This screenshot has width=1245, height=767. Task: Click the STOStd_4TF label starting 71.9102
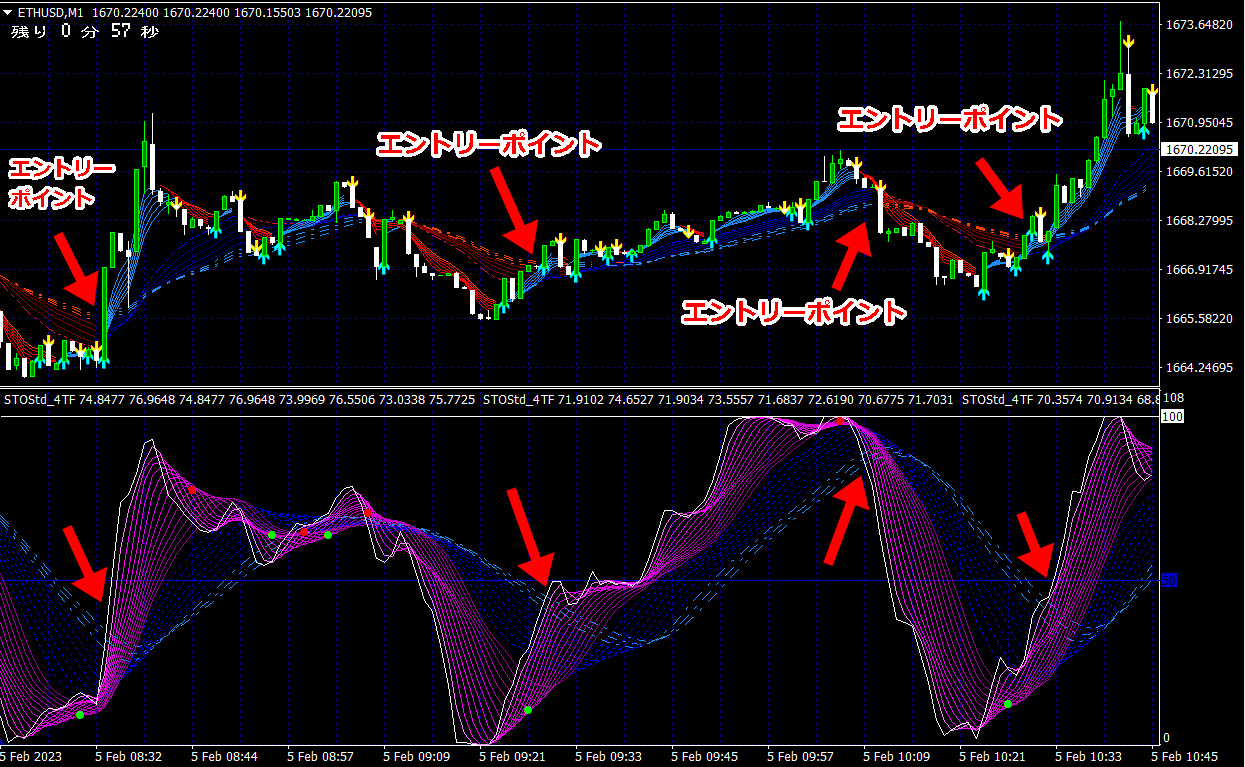(718, 399)
